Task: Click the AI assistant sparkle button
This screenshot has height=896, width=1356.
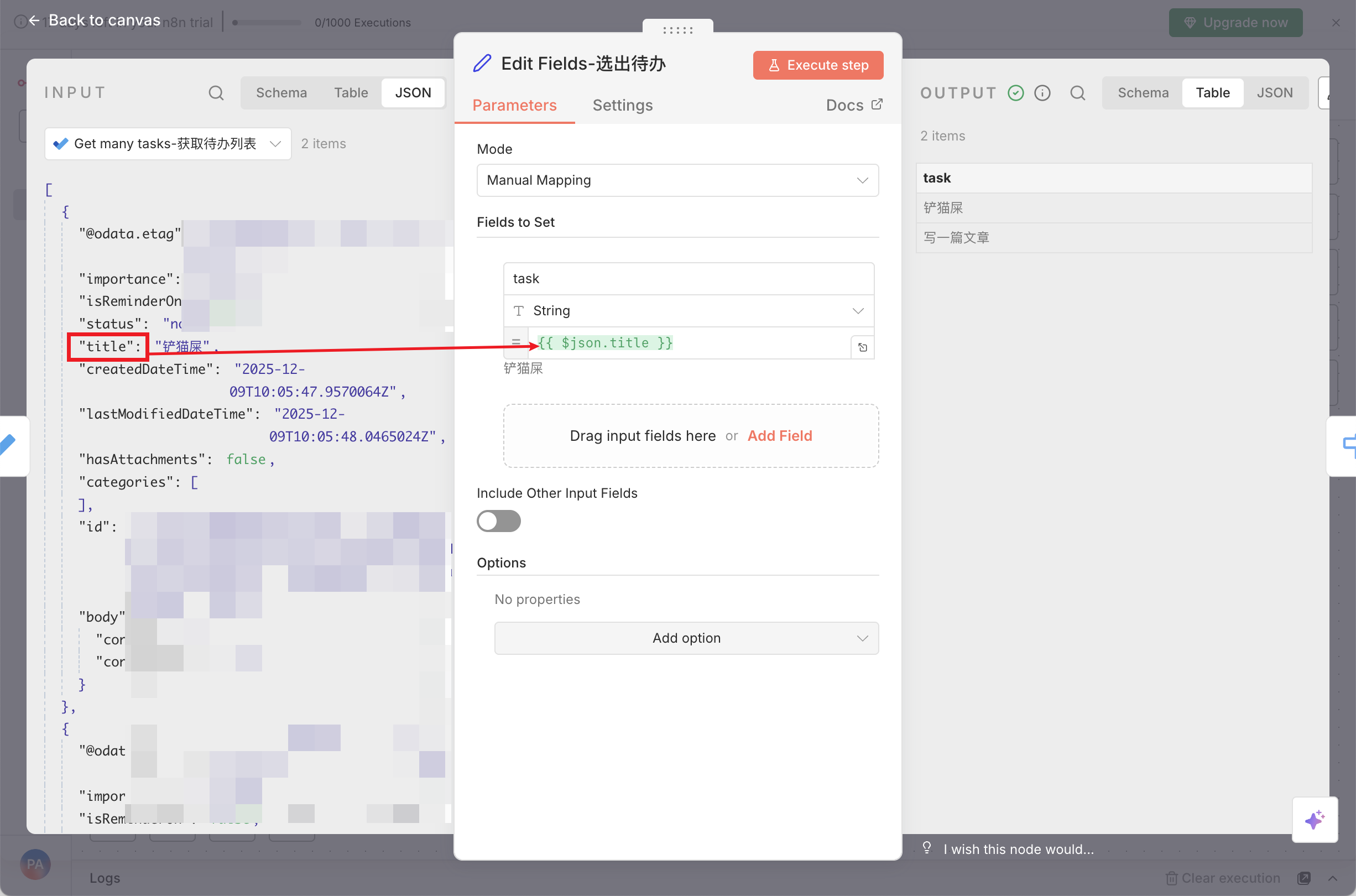Action: click(1315, 820)
